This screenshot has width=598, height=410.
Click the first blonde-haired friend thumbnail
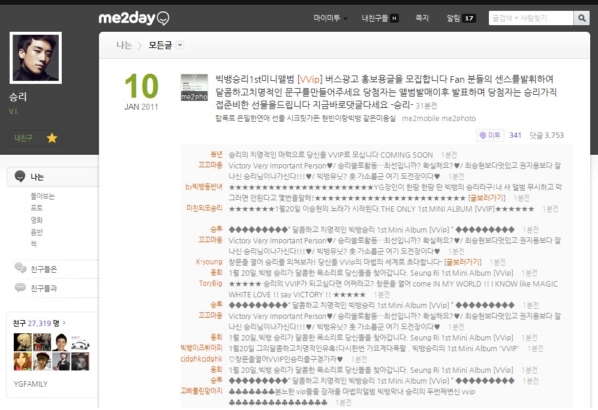(23, 342)
